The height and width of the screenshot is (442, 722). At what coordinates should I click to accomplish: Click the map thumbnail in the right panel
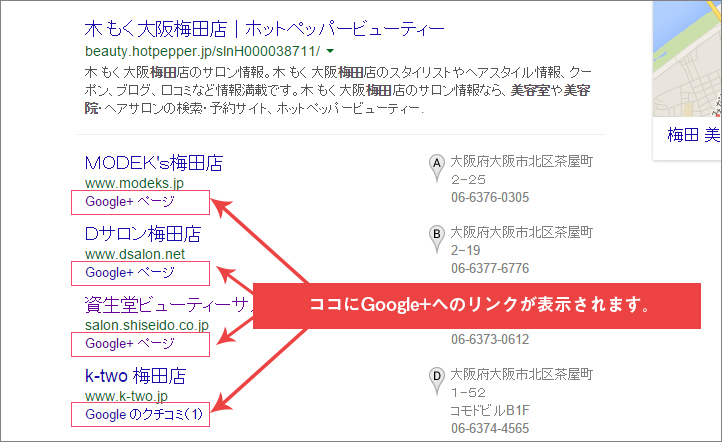(687, 58)
